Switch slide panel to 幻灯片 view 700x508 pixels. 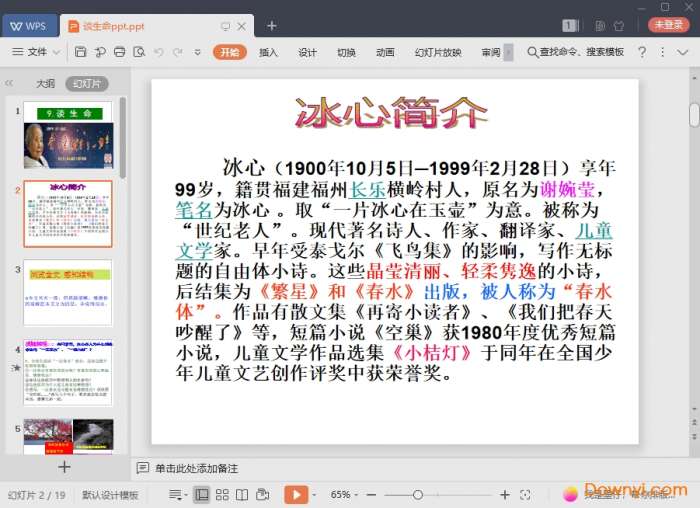tap(87, 83)
